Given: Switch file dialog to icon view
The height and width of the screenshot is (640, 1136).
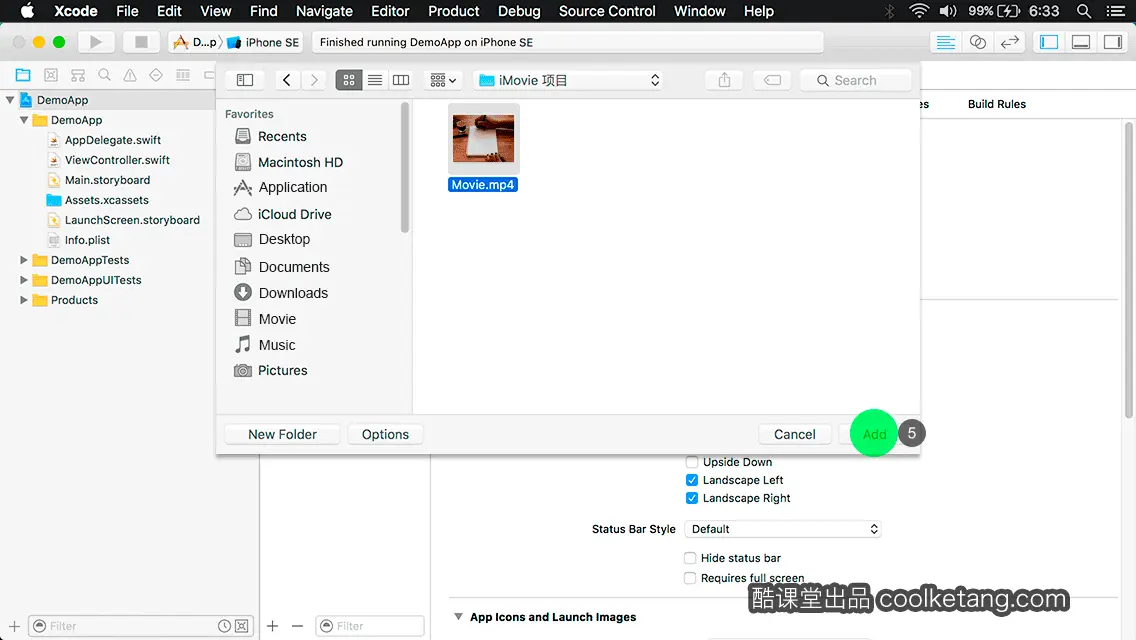Looking at the screenshot, I should pos(348,80).
